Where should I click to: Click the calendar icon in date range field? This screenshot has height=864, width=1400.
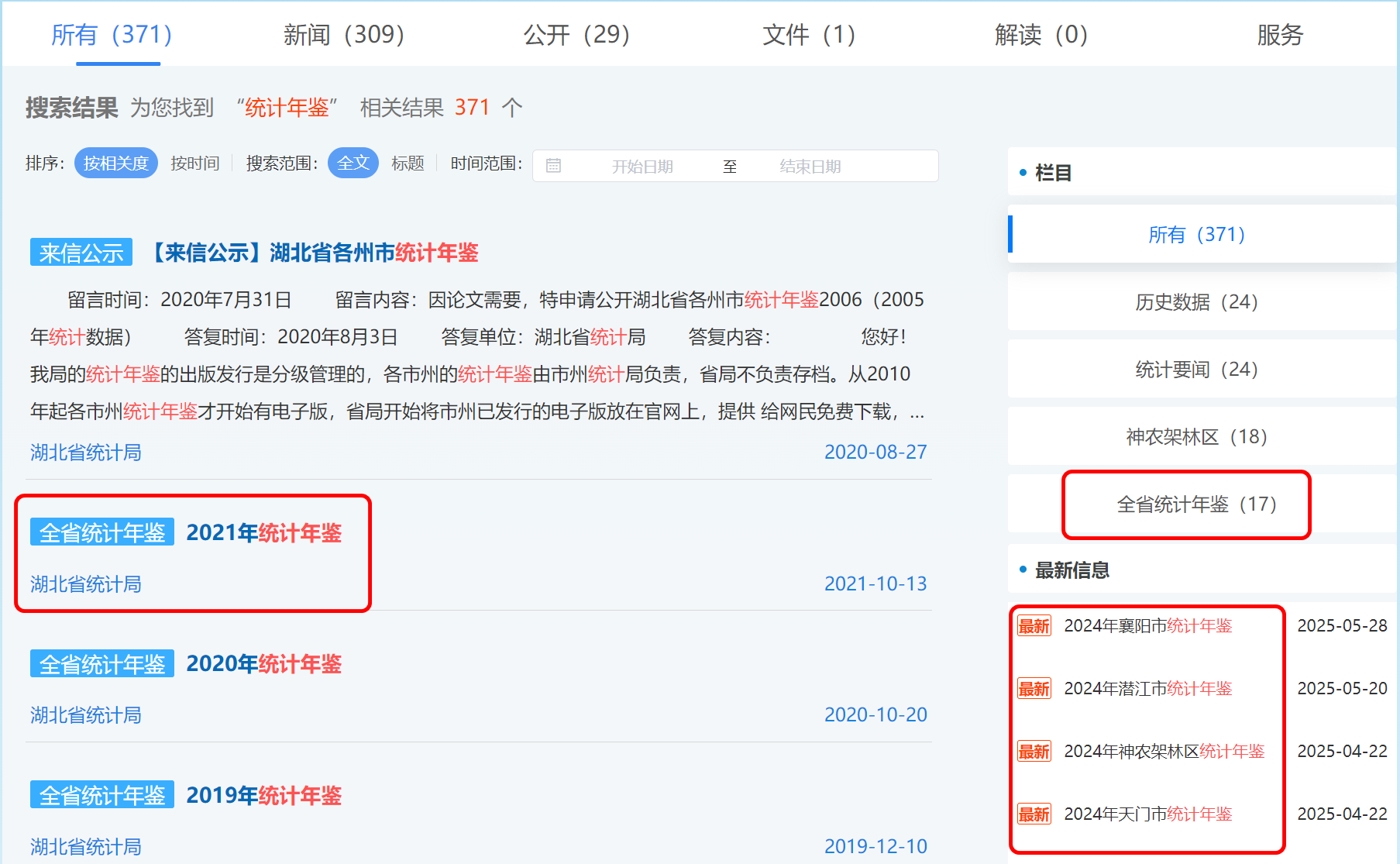(553, 166)
